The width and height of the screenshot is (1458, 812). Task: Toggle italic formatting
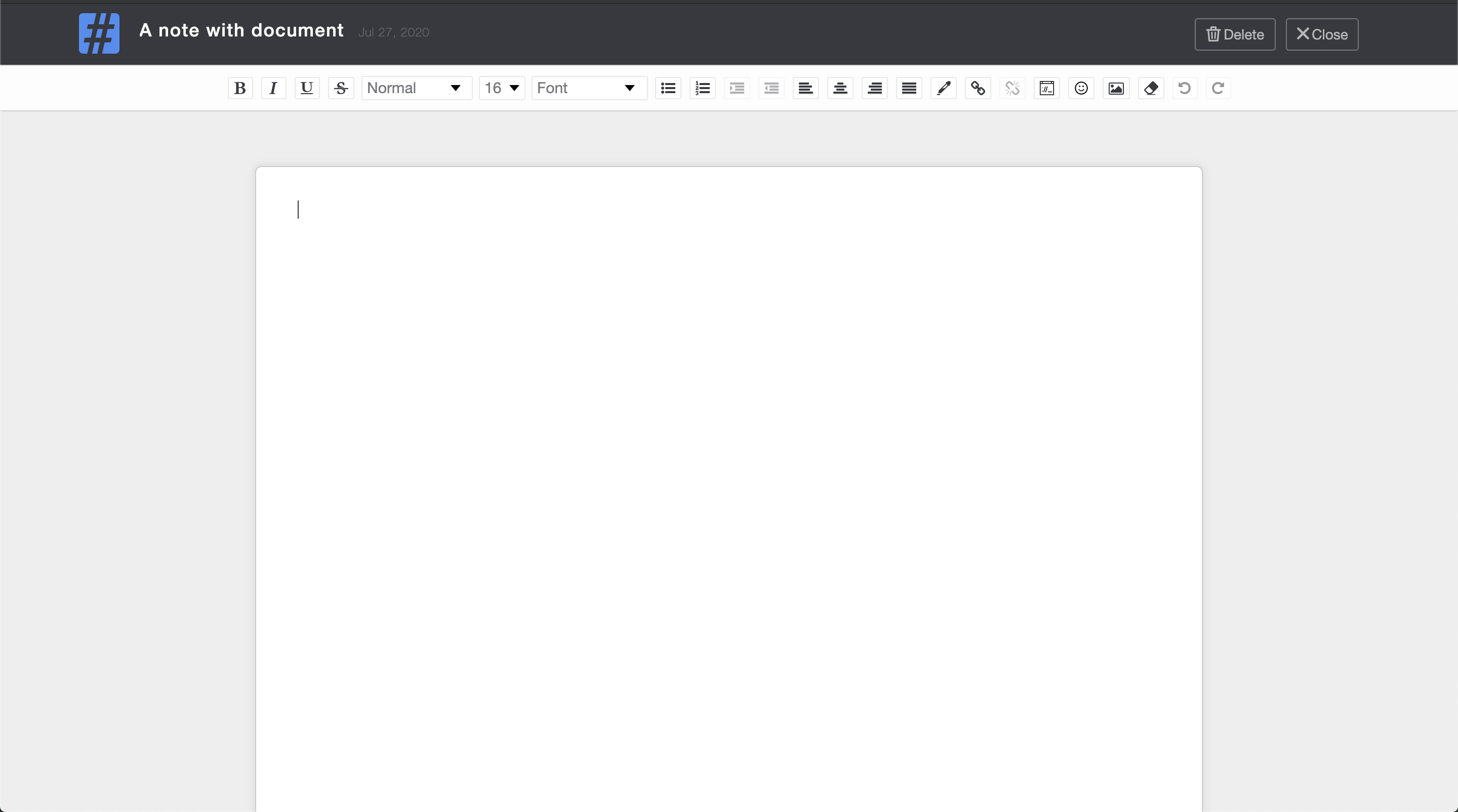click(x=273, y=88)
